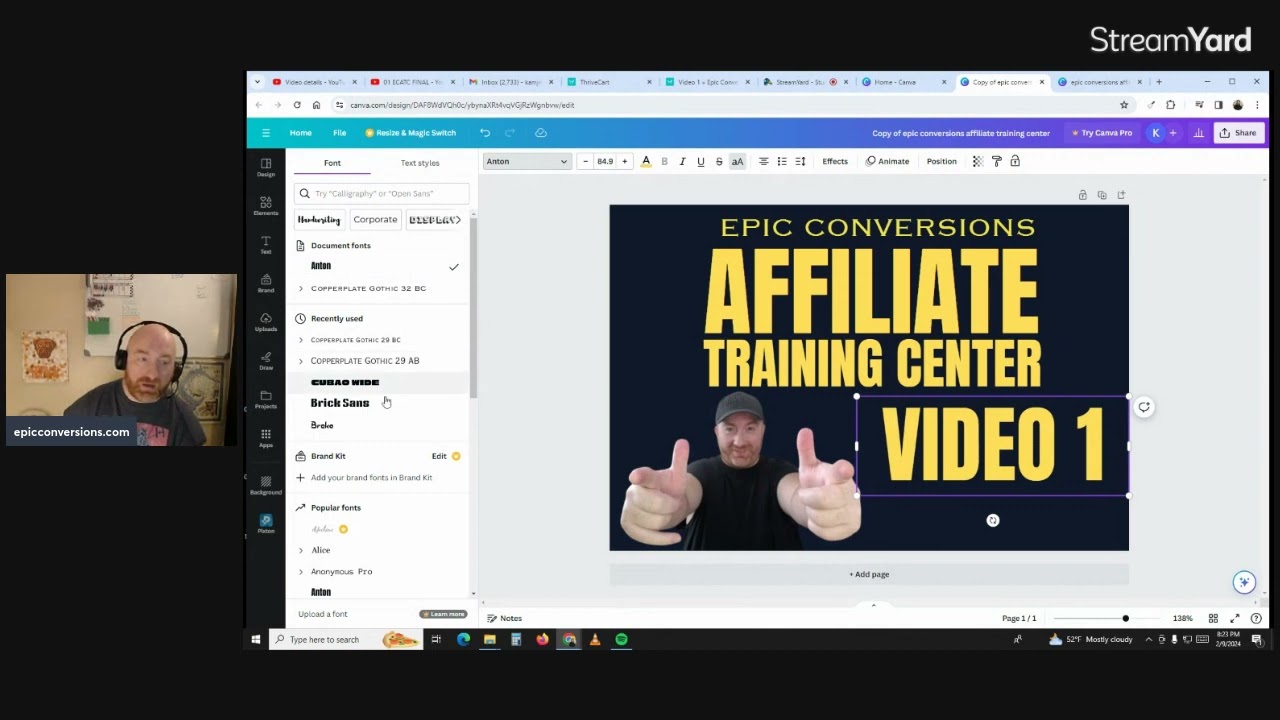The width and height of the screenshot is (1280, 720).
Task: Open the Uploads panel
Action: click(265, 322)
